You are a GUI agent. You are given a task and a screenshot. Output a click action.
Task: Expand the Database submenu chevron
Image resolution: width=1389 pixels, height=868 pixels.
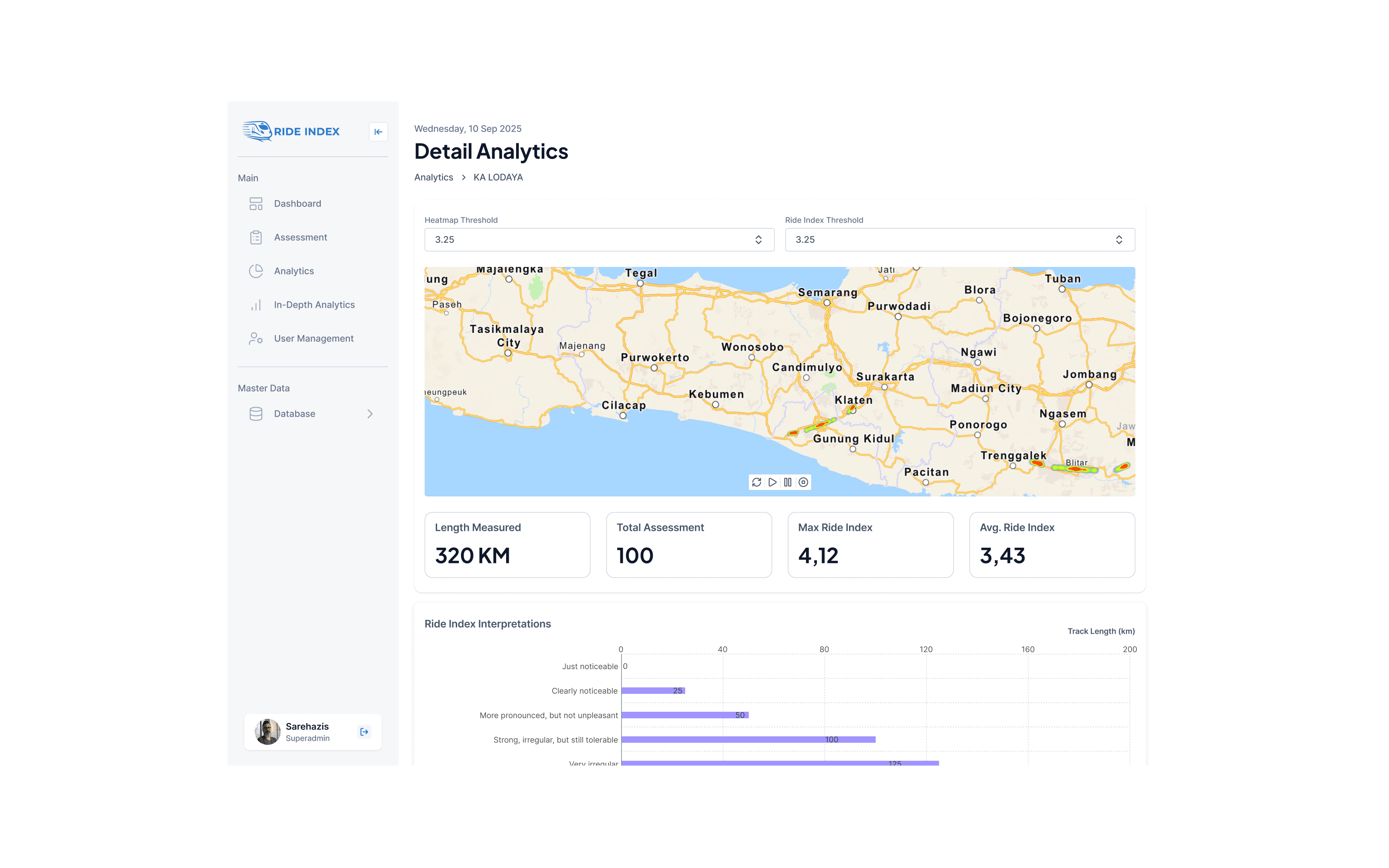370,414
